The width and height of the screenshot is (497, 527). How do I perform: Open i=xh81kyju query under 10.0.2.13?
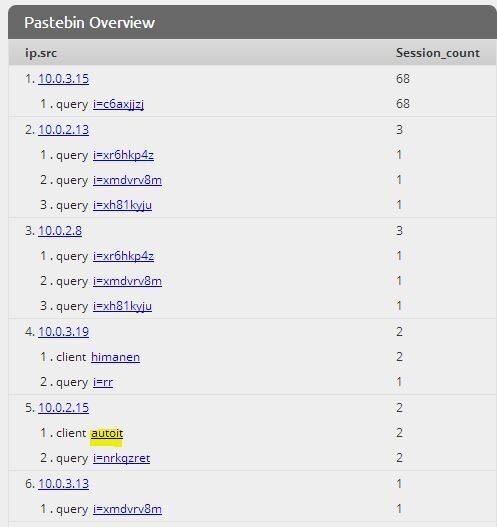pos(122,205)
